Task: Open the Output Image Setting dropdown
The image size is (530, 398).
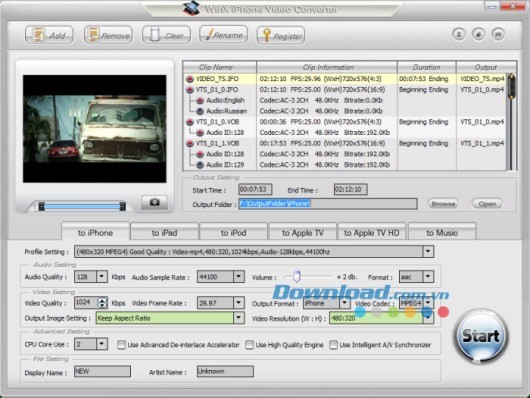Action: click(x=239, y=318)
